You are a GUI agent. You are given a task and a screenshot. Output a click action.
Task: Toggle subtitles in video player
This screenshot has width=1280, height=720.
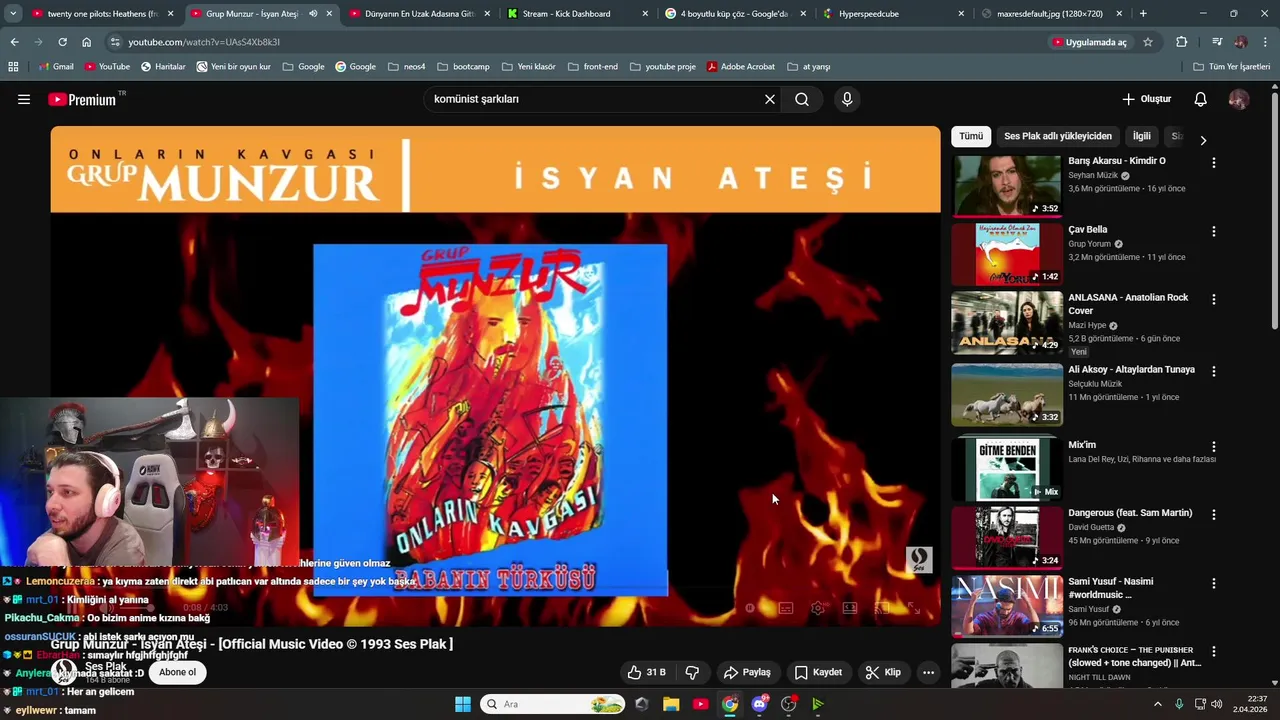click(x=786, y=608)
